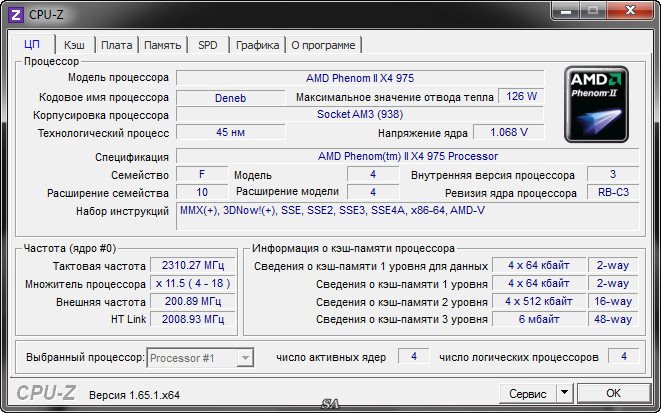Viewport: 661px width, 413px height.
Task: Click the 2310.27 МГц clock frequency value
Action: [193, 266]
